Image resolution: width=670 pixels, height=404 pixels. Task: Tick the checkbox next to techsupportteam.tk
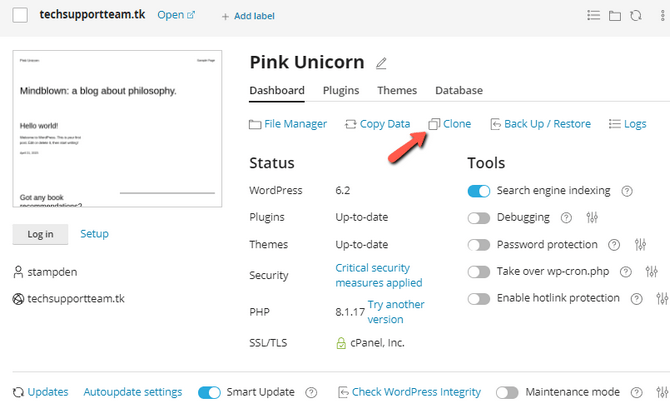pyautogui.click(x=20, y=15)
